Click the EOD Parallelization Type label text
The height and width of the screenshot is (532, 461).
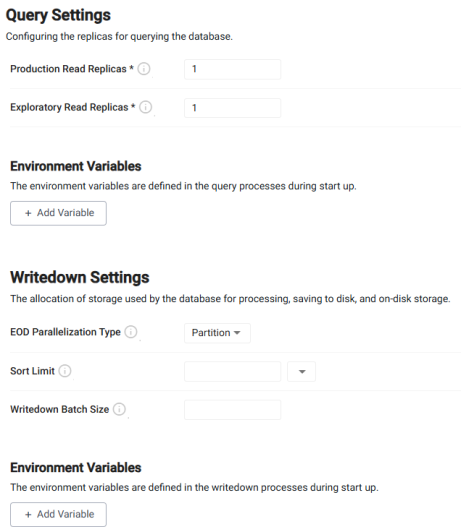(x=65, y=332)
